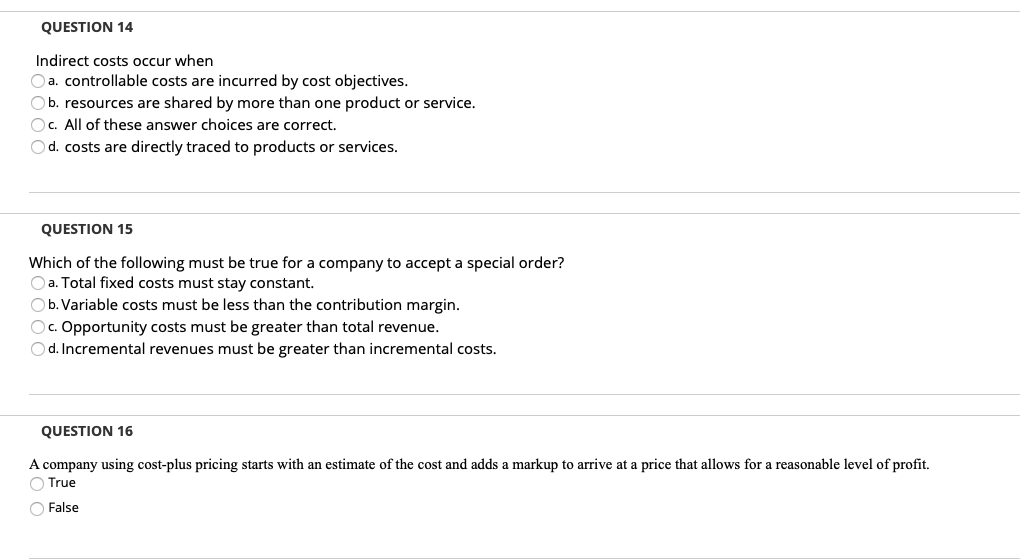Viewport: 1020px width, 560px height.
Task: Click the QUESTION 15 heading
Action: point(87,229)
